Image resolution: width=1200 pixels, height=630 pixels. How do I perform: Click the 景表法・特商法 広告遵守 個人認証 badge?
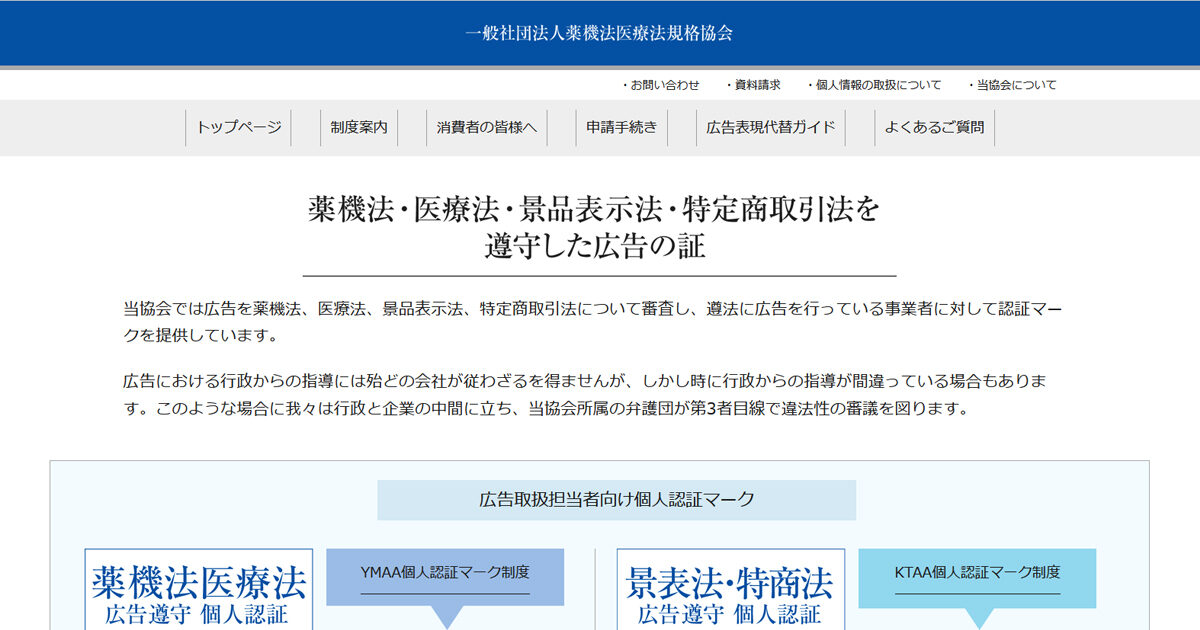730,590
